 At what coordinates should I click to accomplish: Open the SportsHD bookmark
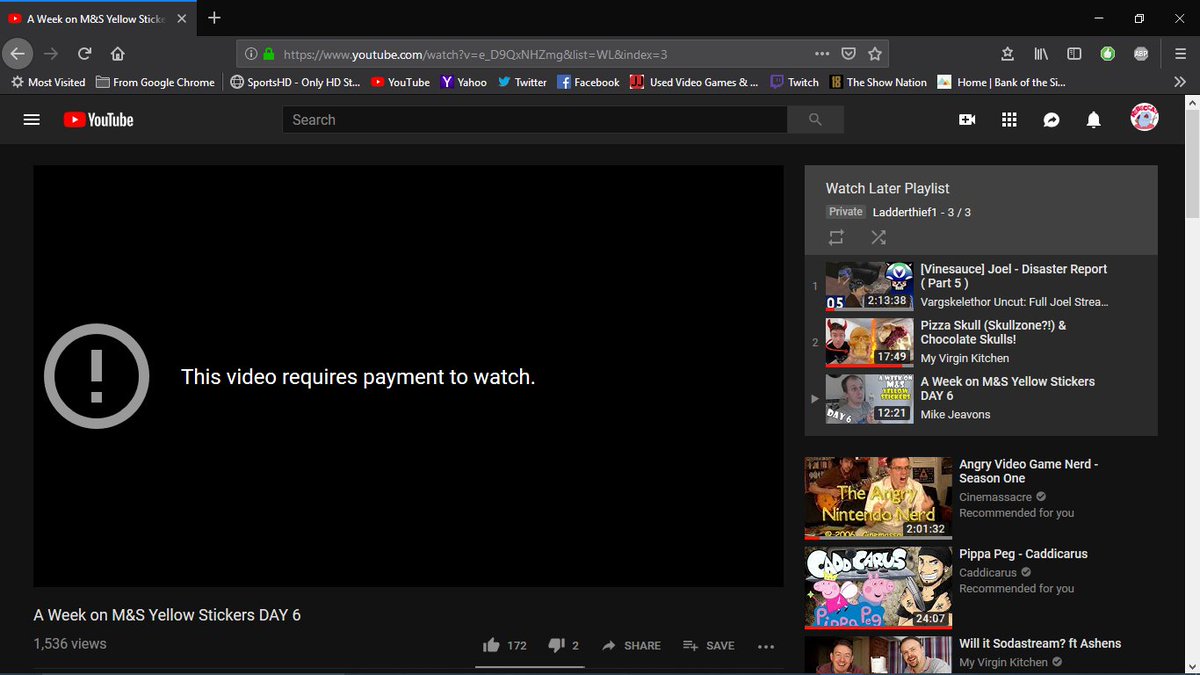pos(294,82)
